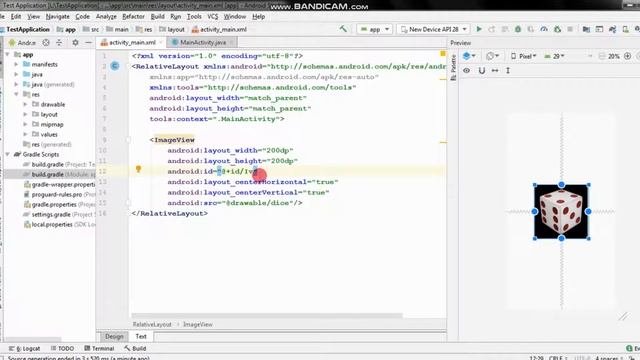Click the editor horizontal scrollbar
Image resolution: width=640 pixels, height=360 pixels.
pos(267,315)
